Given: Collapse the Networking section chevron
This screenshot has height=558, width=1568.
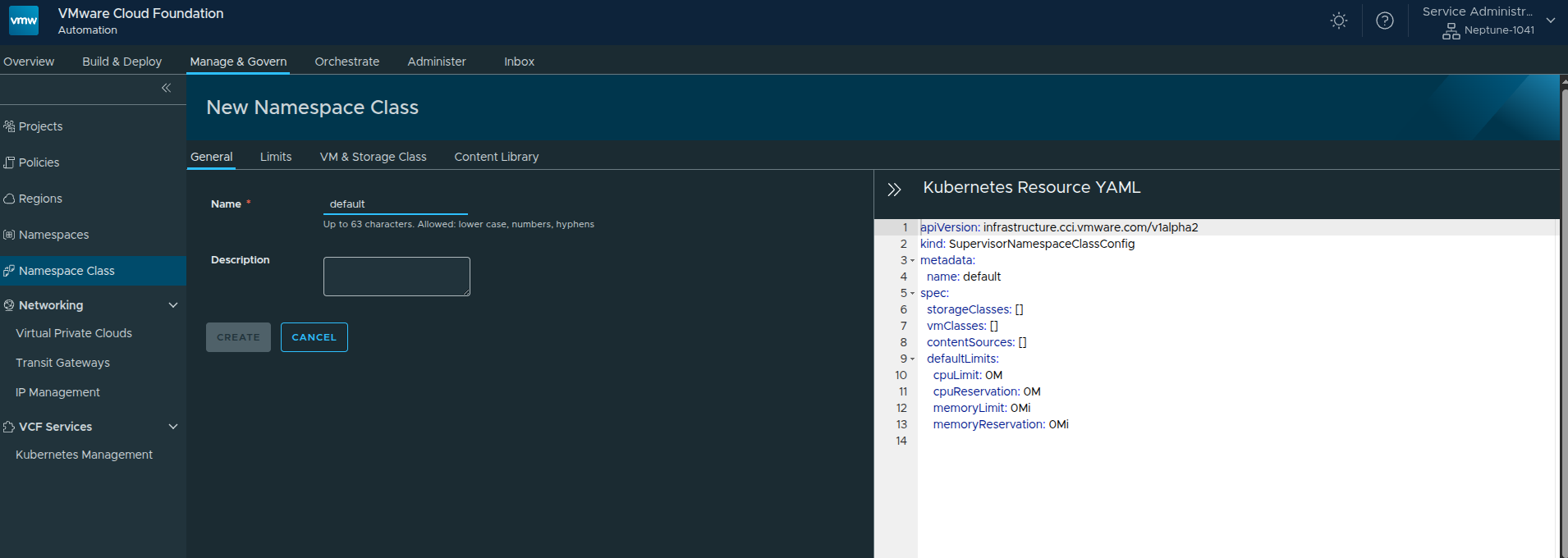Looking at the screenshot, I should 172,305.
